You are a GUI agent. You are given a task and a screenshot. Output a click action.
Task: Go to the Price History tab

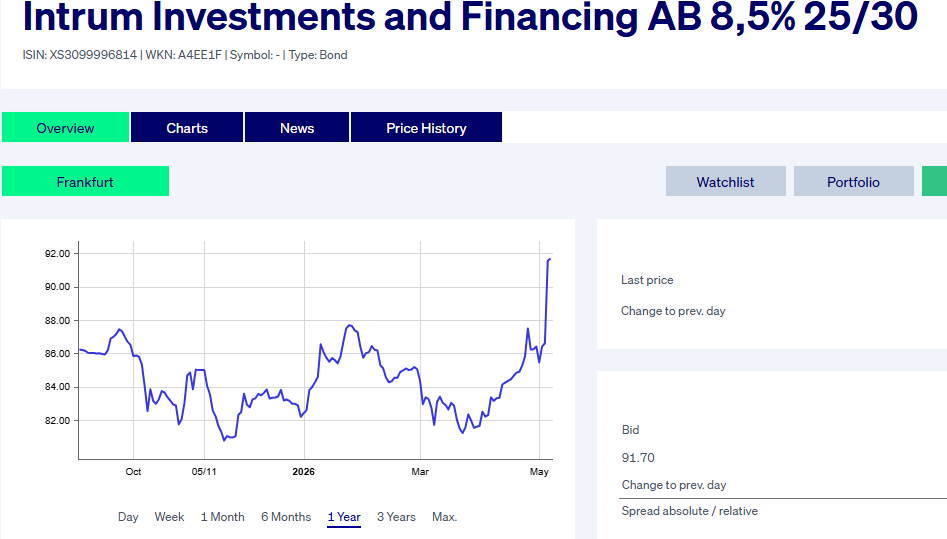click(x=426, y=127)
